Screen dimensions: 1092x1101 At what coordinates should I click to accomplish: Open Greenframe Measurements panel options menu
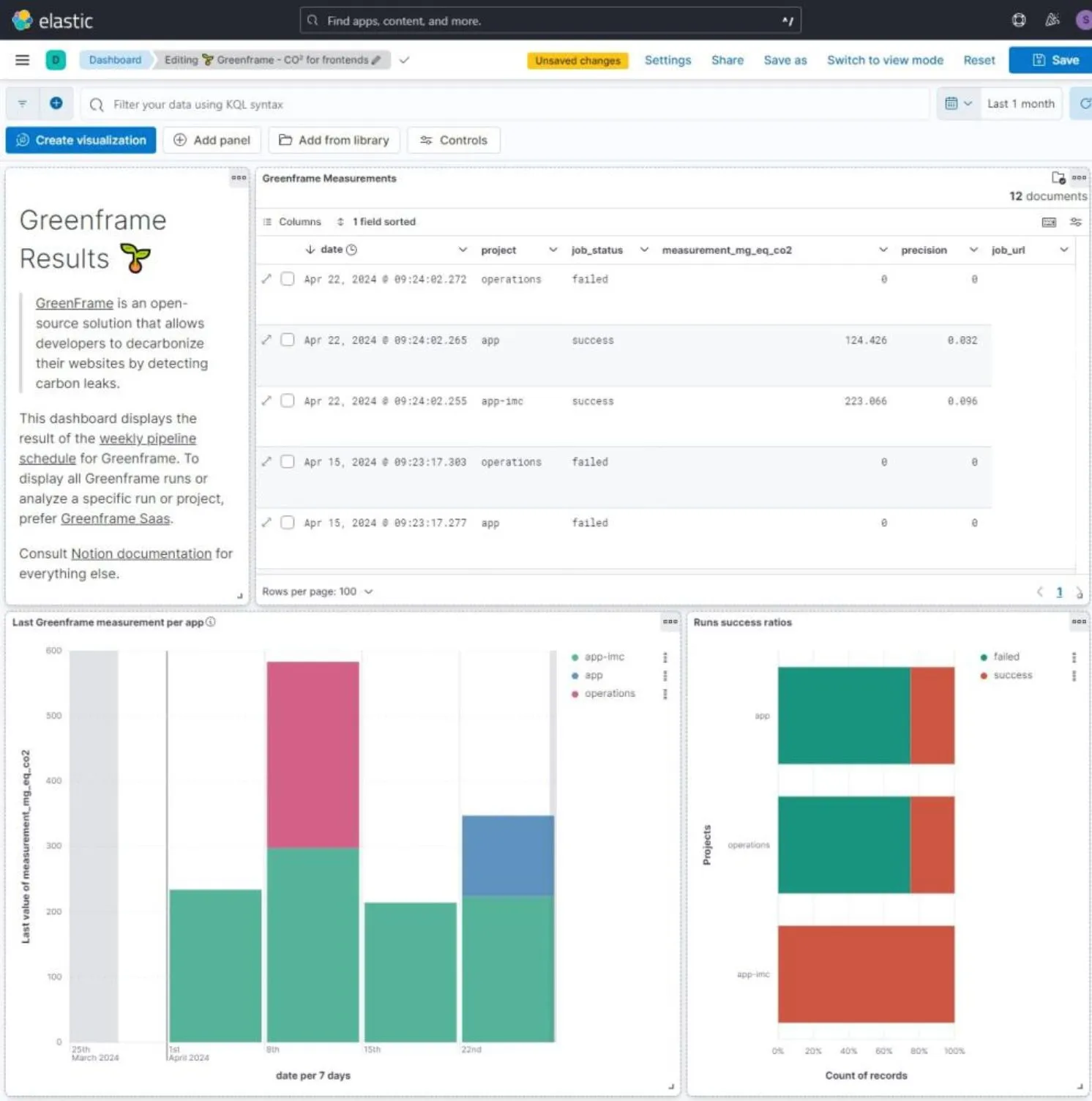(x=1079, y=178)
